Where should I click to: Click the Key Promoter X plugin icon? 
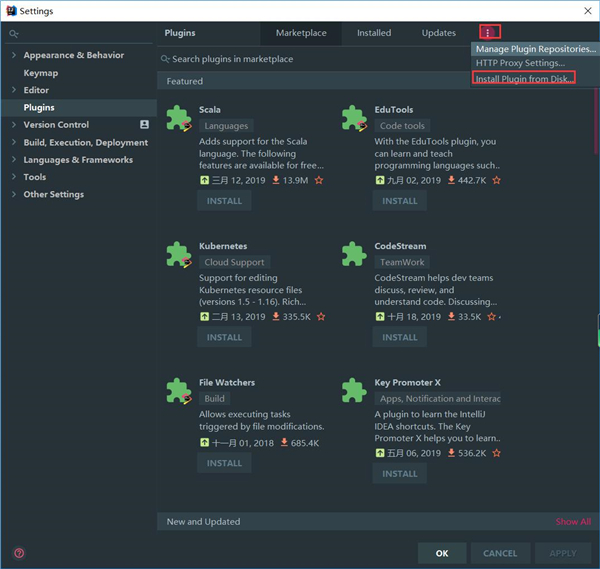coord(354,392)
